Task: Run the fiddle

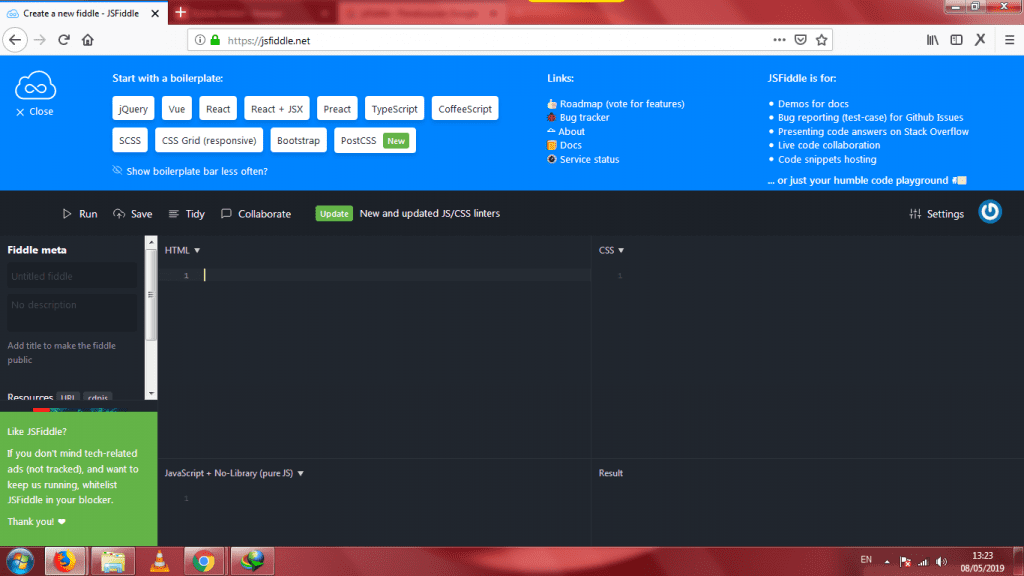Action: coord(80,214)
